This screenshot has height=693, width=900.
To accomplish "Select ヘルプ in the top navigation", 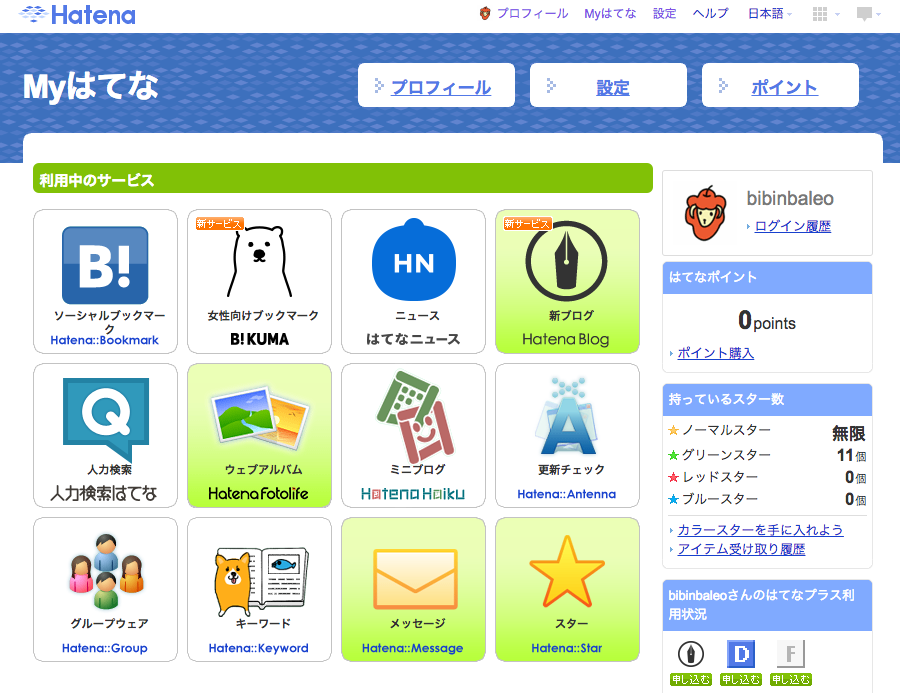I will [711, 13].
